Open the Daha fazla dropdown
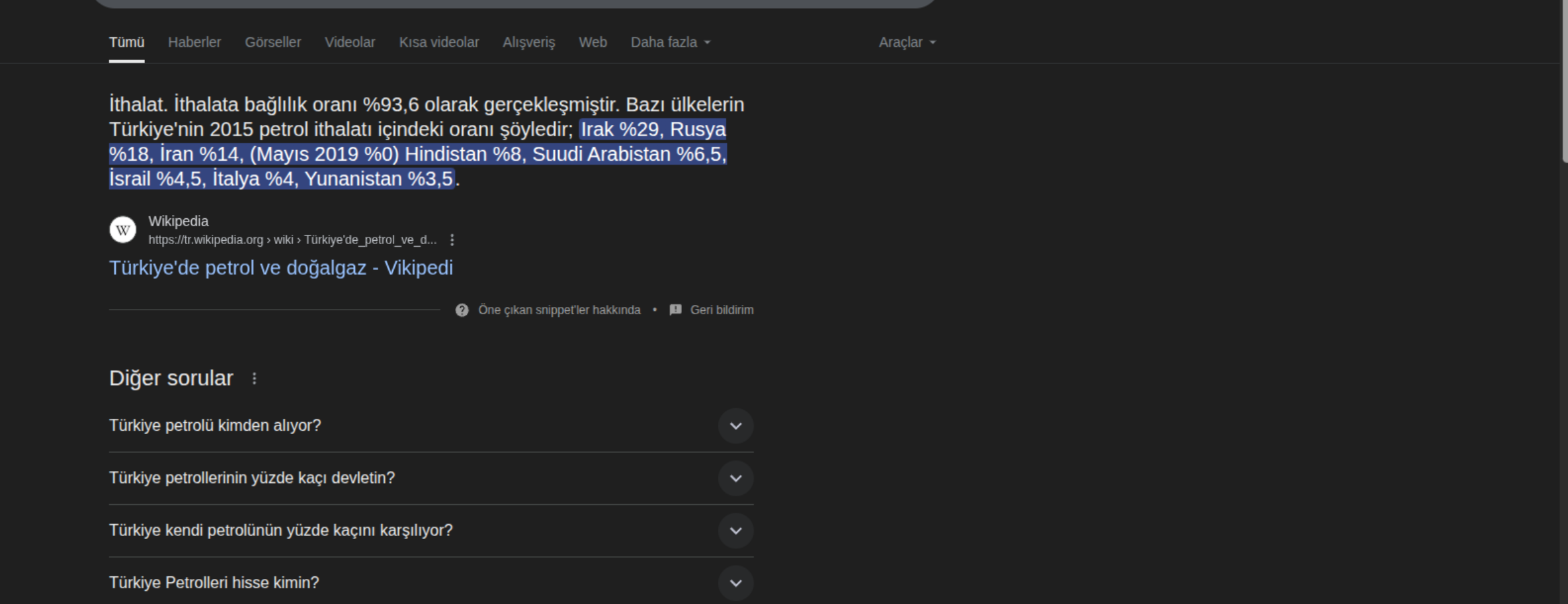Screen dimensions: 1568x604 pyautogui.click(x=670, y=42)
